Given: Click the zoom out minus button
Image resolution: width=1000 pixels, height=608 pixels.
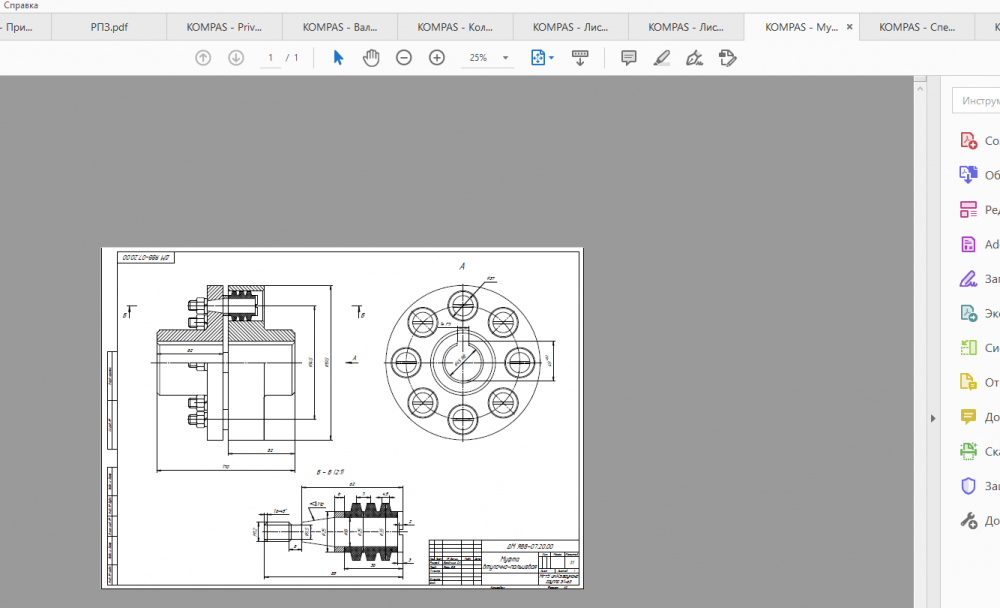Looking at the screenshot, I should (404, 58).
